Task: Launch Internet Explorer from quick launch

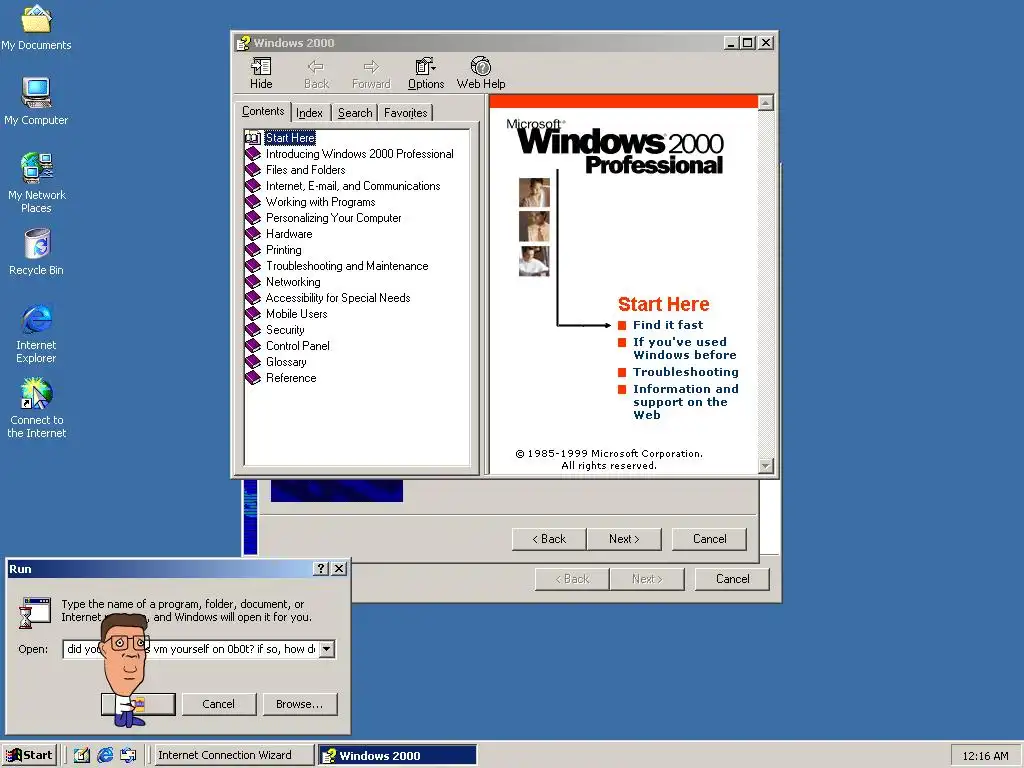Action: tap(104, 756)
